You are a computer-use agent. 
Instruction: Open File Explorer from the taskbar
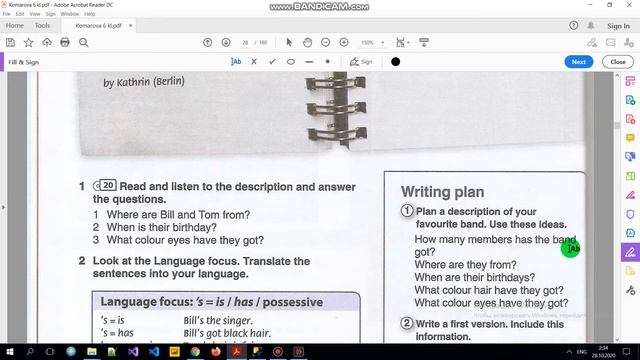coord(92,351)
